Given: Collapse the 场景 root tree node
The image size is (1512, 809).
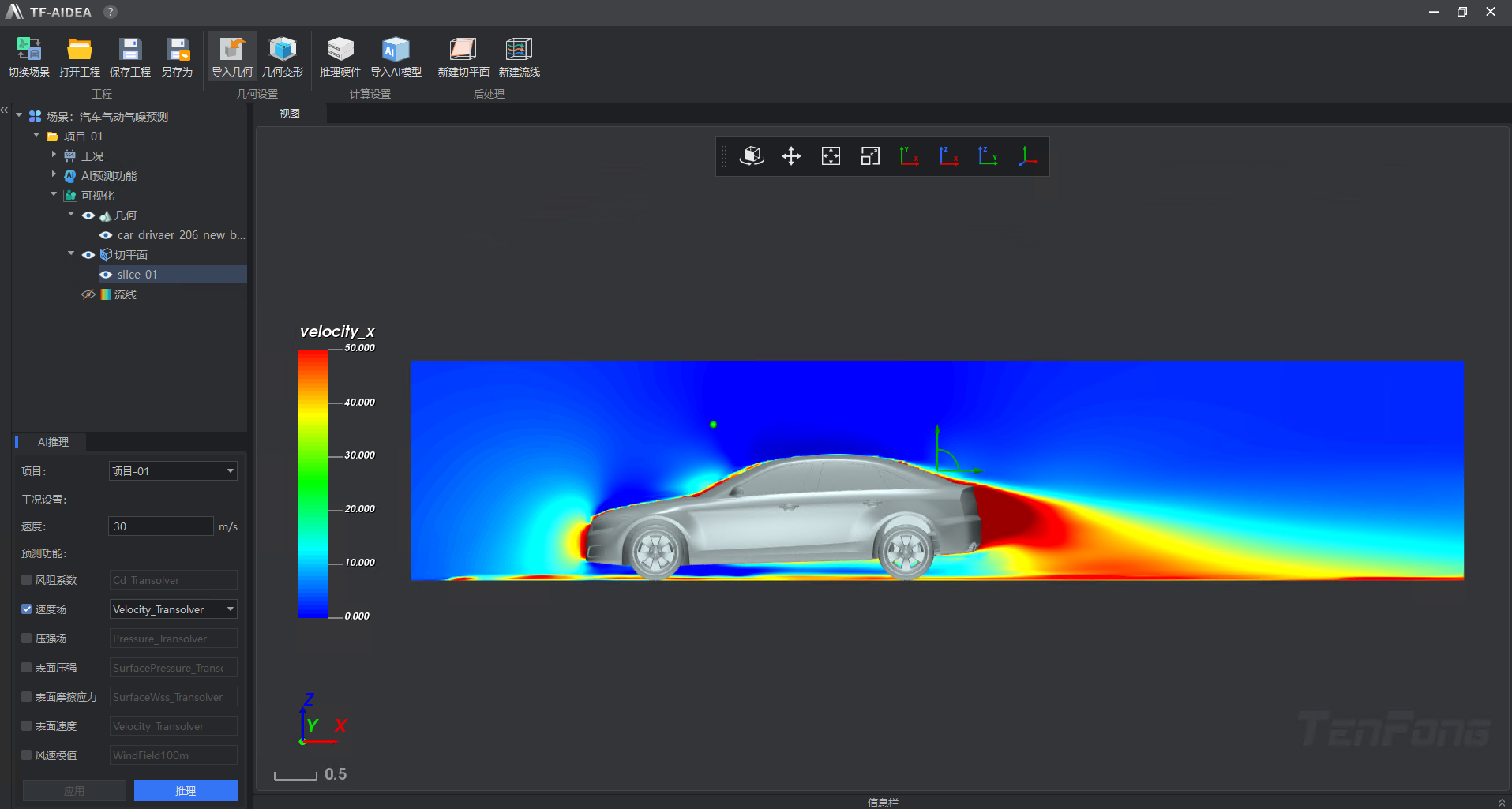Looking at the screenshot, I should tap(19, 116).
